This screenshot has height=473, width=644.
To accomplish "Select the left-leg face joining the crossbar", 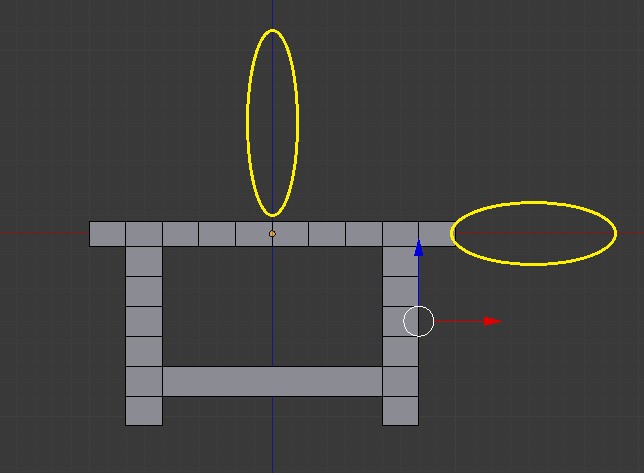I will 144,381.
